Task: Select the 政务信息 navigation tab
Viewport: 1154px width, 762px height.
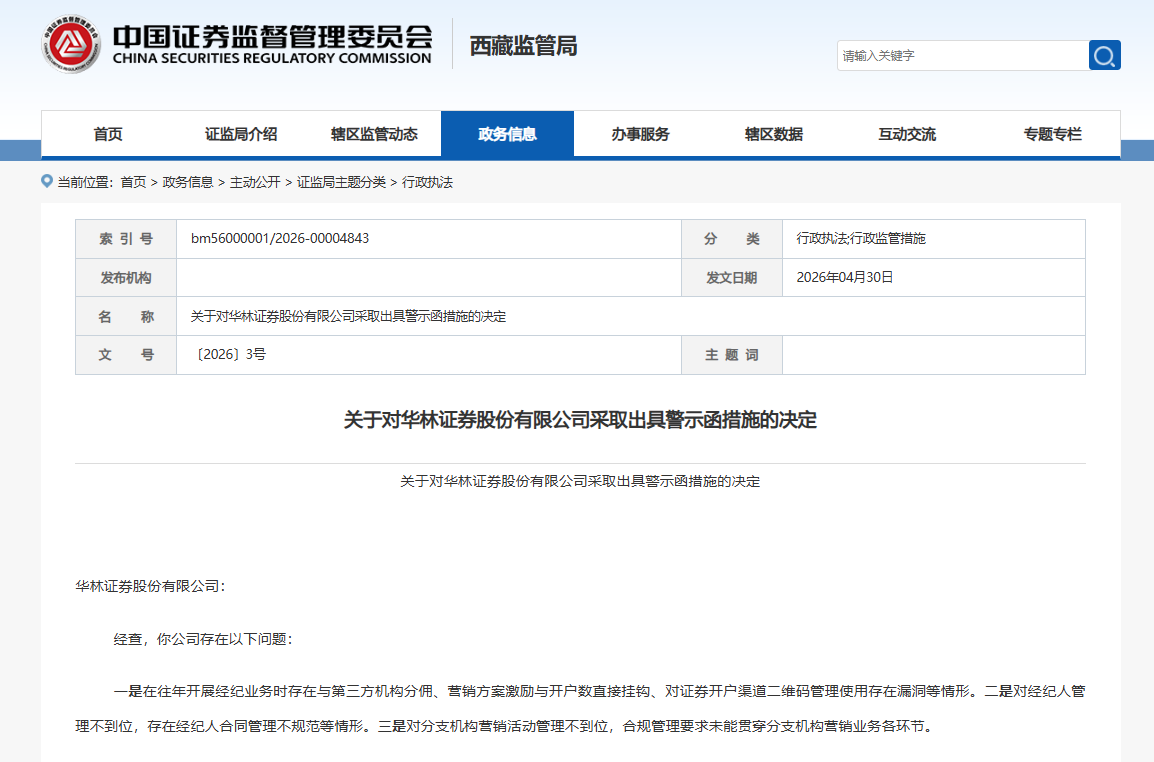Action: click(507, 134)
